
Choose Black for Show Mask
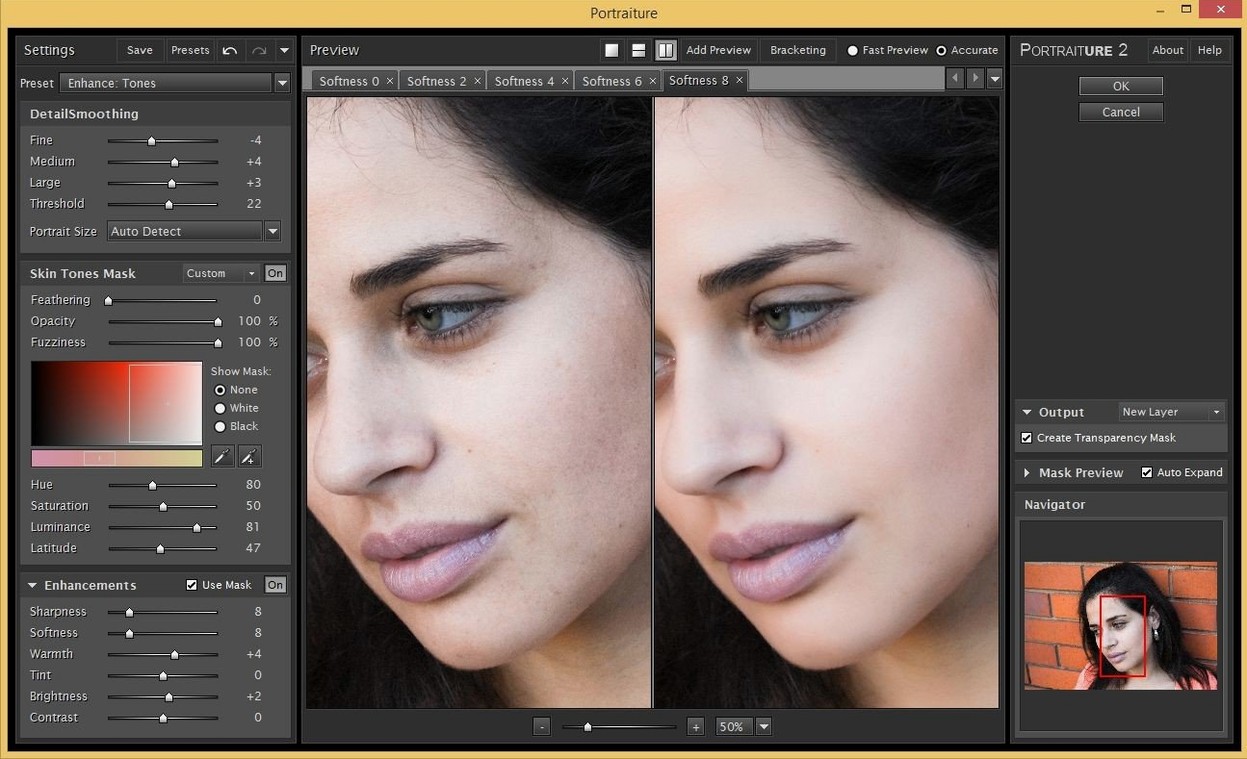[220, 426]
